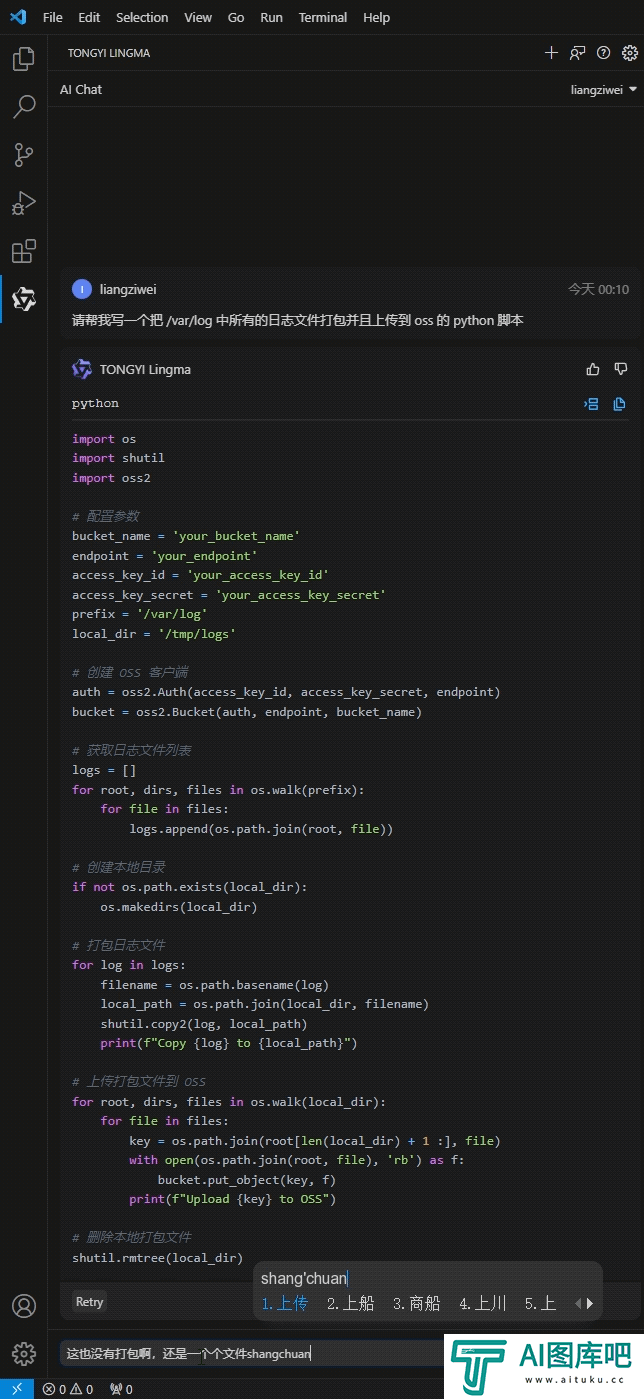Open the liangziwei account dropdown
The height and width of the screenshot is (1399, 644).
(603, 90)
